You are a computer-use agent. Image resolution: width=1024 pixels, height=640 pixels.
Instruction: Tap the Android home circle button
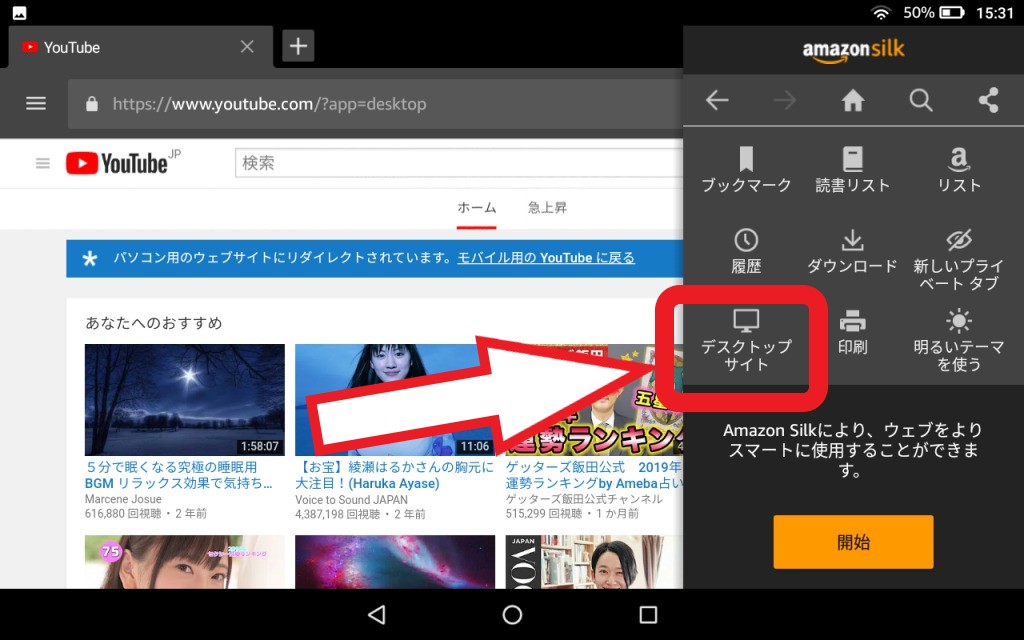(x=513, y=615)
